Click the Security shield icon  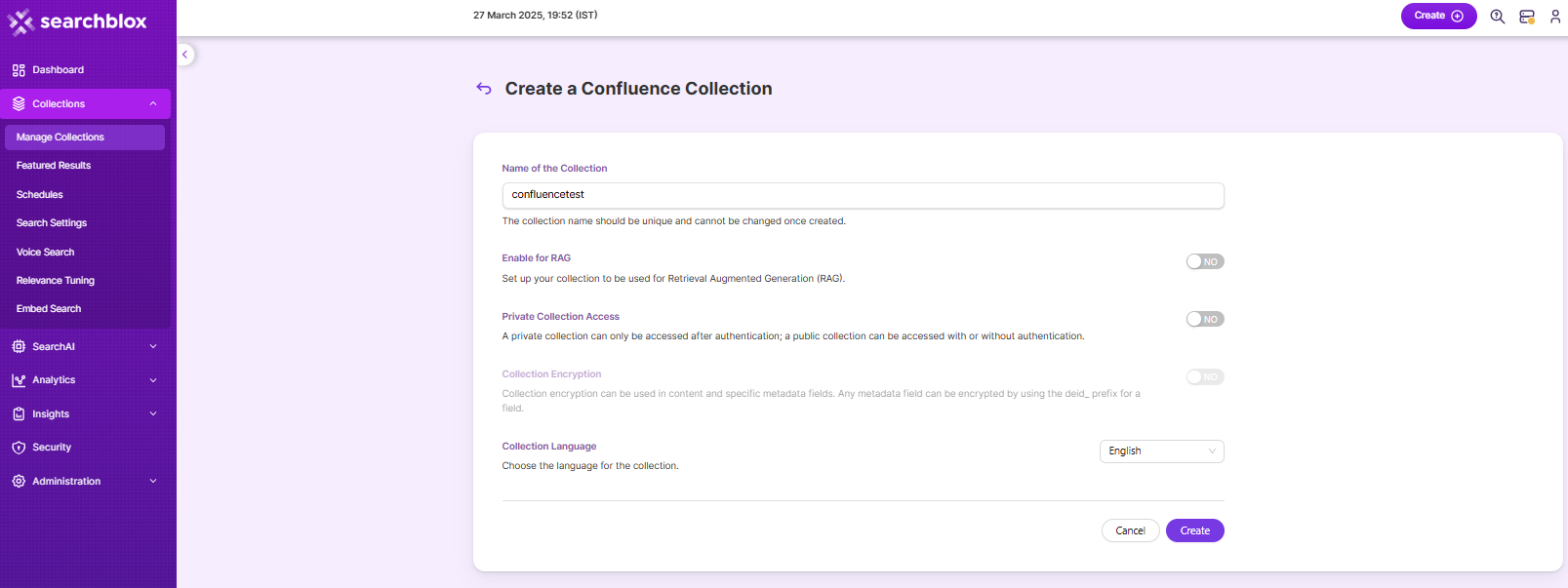click(19, 448)
